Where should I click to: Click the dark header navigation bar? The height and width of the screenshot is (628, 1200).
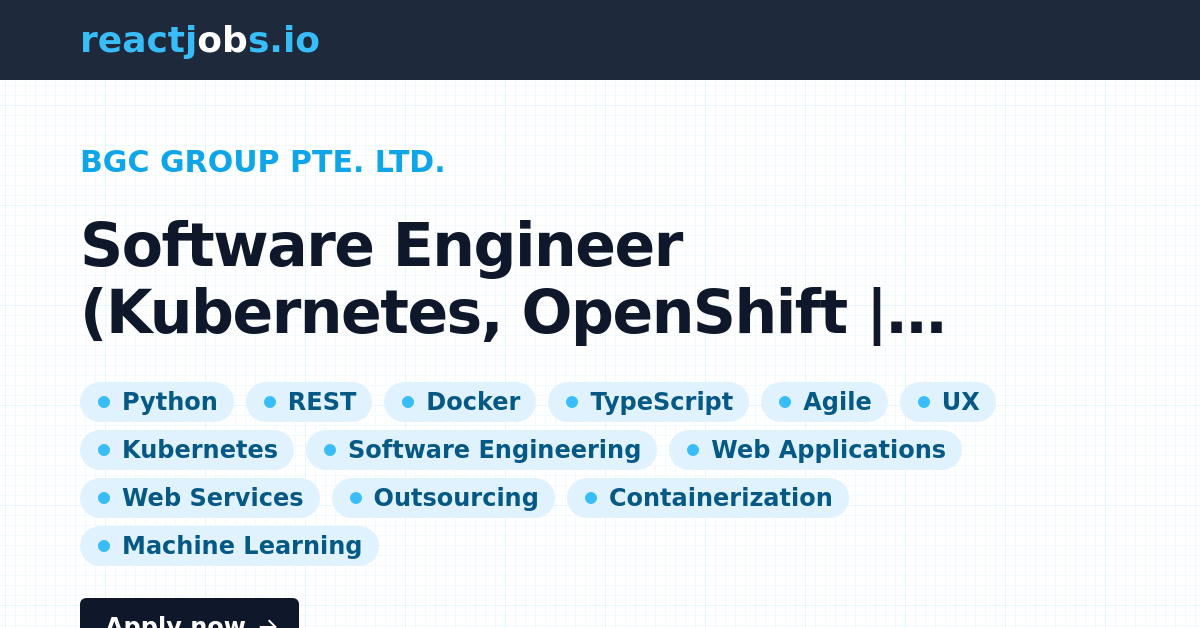[x=600, y=40]
